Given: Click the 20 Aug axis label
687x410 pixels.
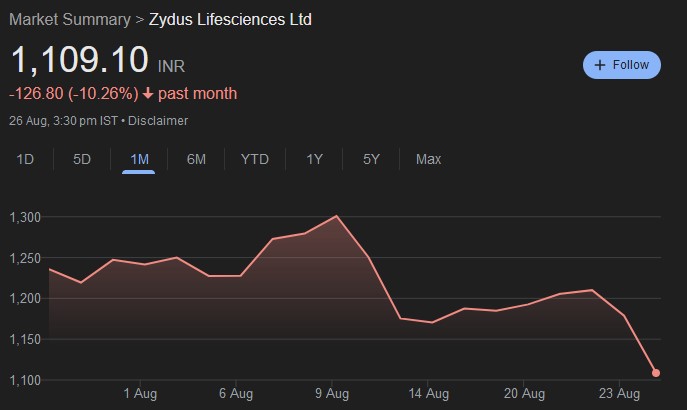Looking at the screenshot, I should point(524,393).
